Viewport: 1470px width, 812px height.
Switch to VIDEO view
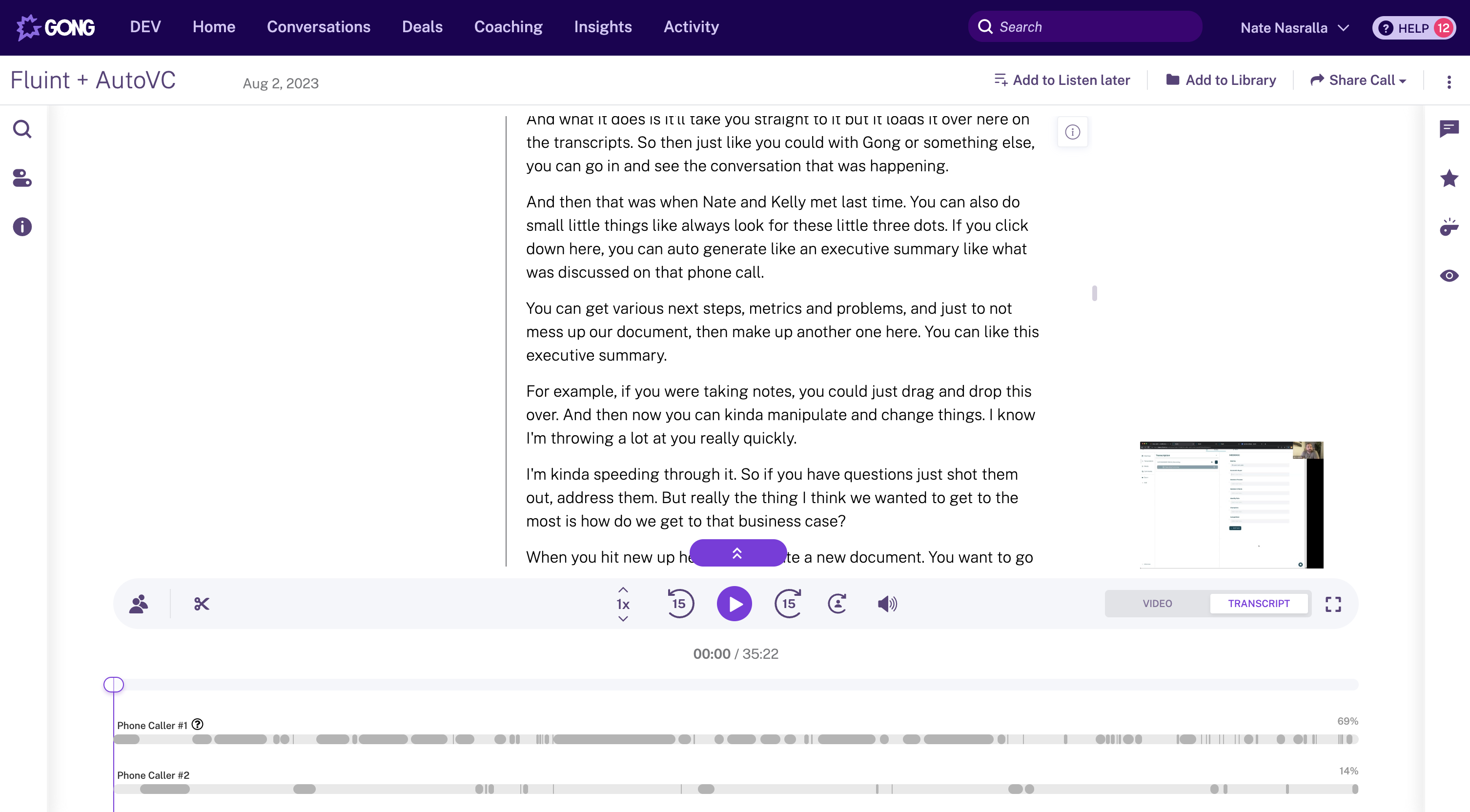click(x=1157, y=604)
